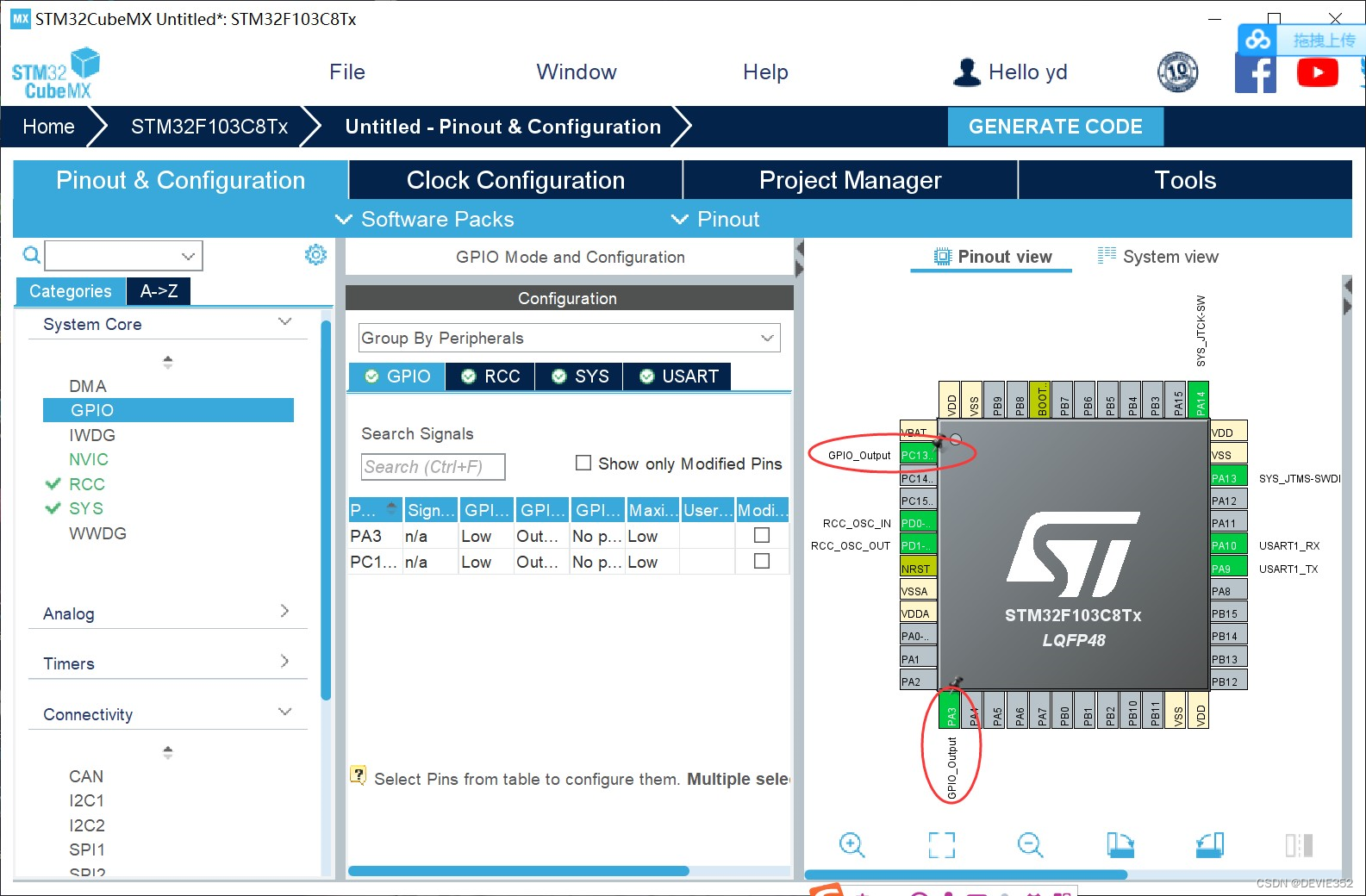Screen dimensions: 1366x896
Task: Select the green PA3 pin on chip
Action: 951,711
